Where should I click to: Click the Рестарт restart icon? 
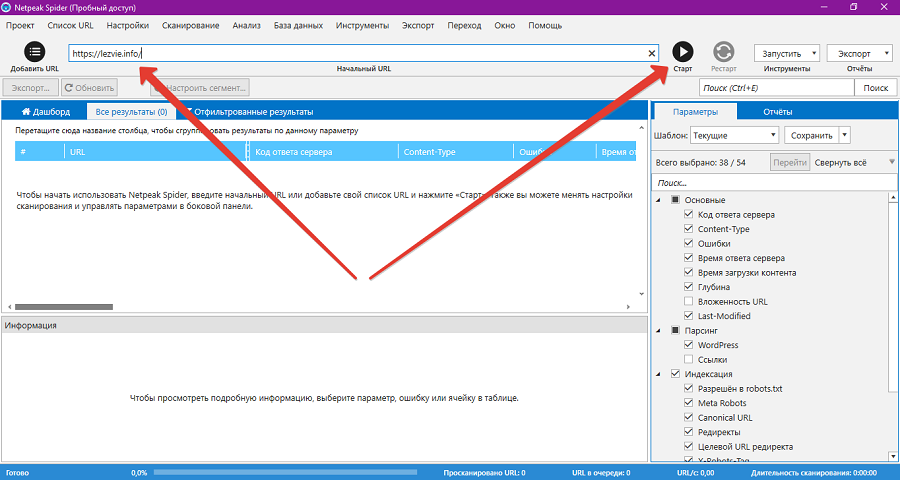724,52
